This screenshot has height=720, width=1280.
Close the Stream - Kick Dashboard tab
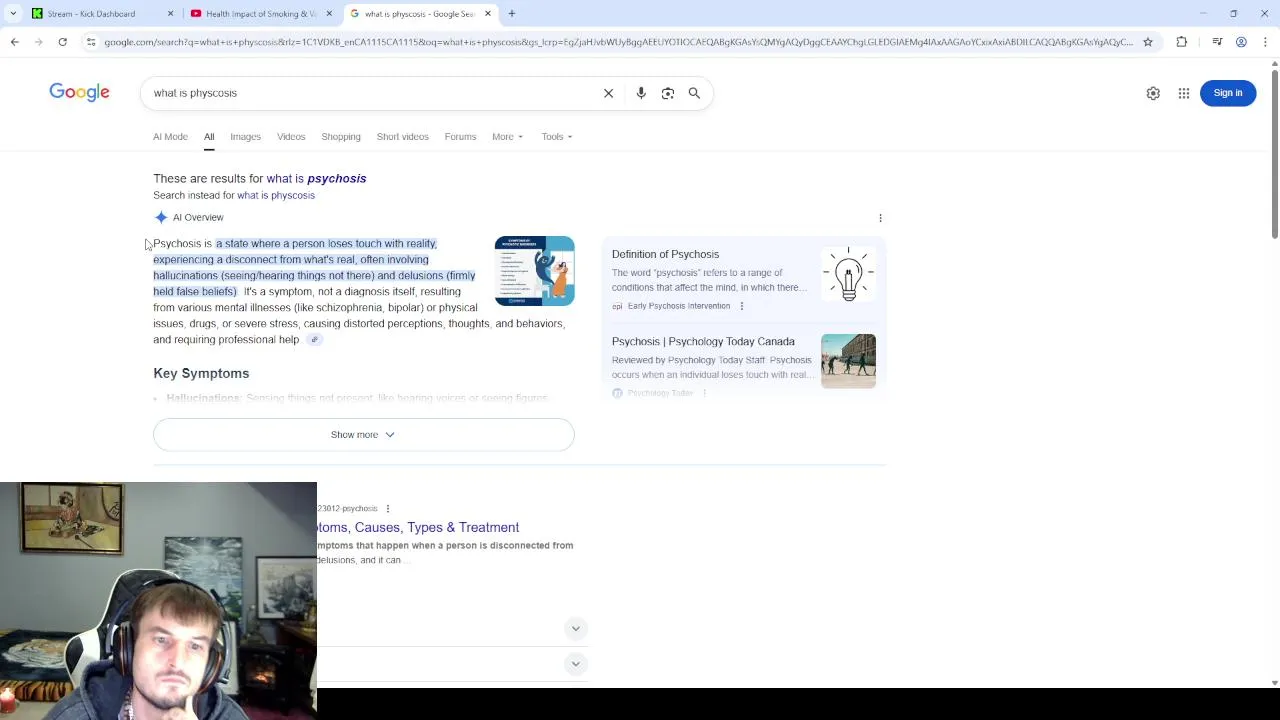170,14
